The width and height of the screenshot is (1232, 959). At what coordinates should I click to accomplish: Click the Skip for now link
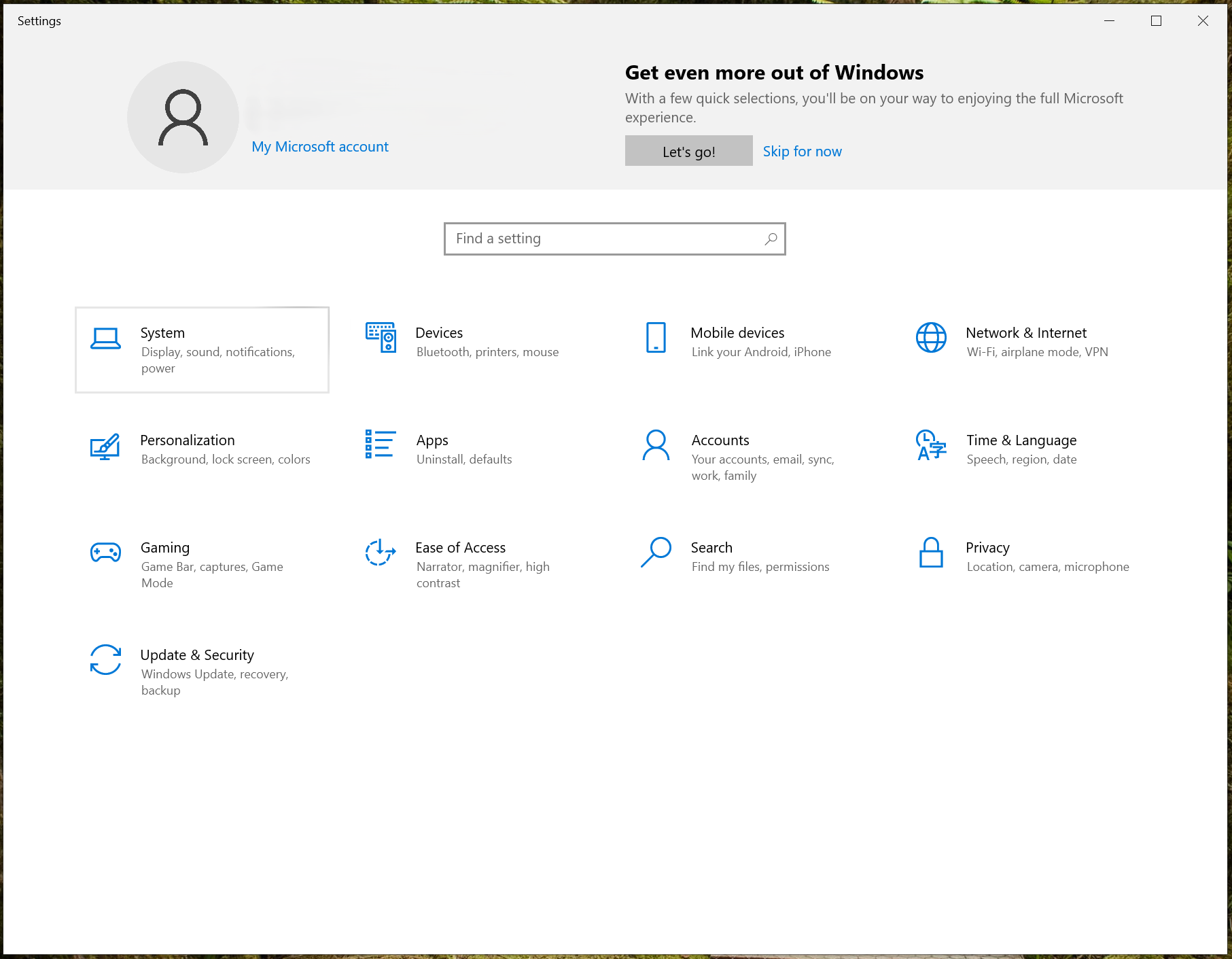coord(802,152)
